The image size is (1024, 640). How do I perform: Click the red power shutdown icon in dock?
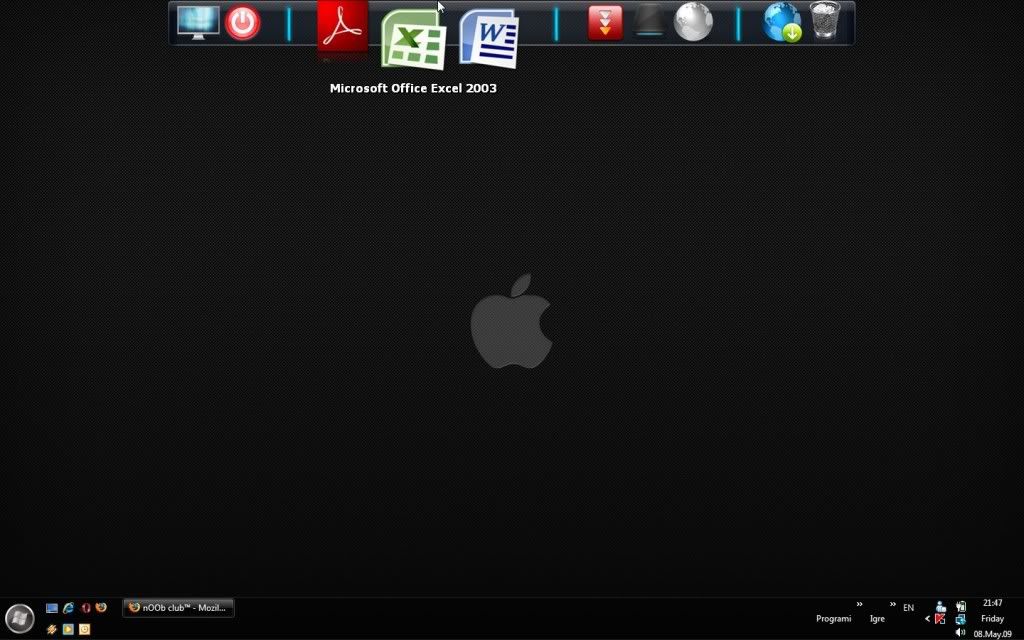(242, 23)
